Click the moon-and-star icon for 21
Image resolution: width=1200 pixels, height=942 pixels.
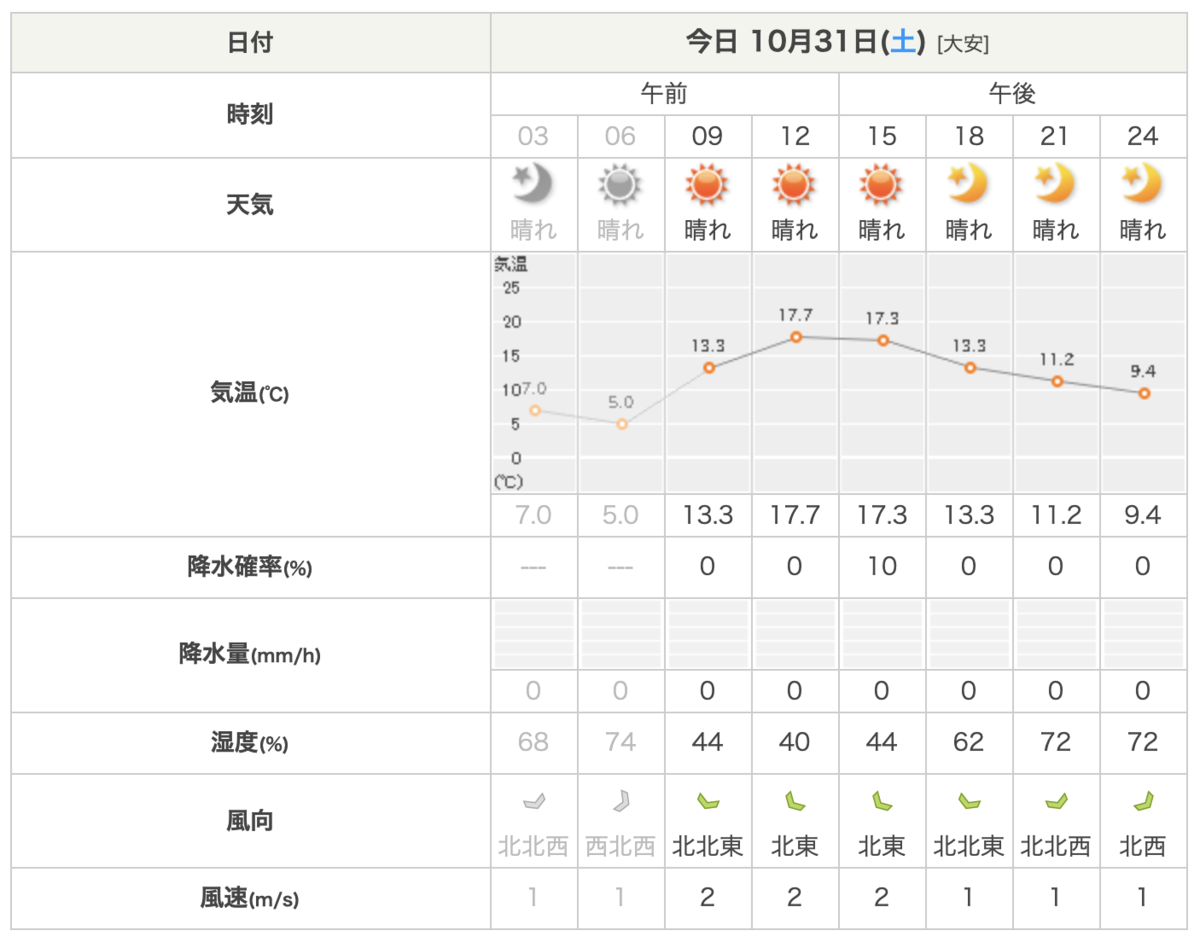click(x=1055, y=184)
